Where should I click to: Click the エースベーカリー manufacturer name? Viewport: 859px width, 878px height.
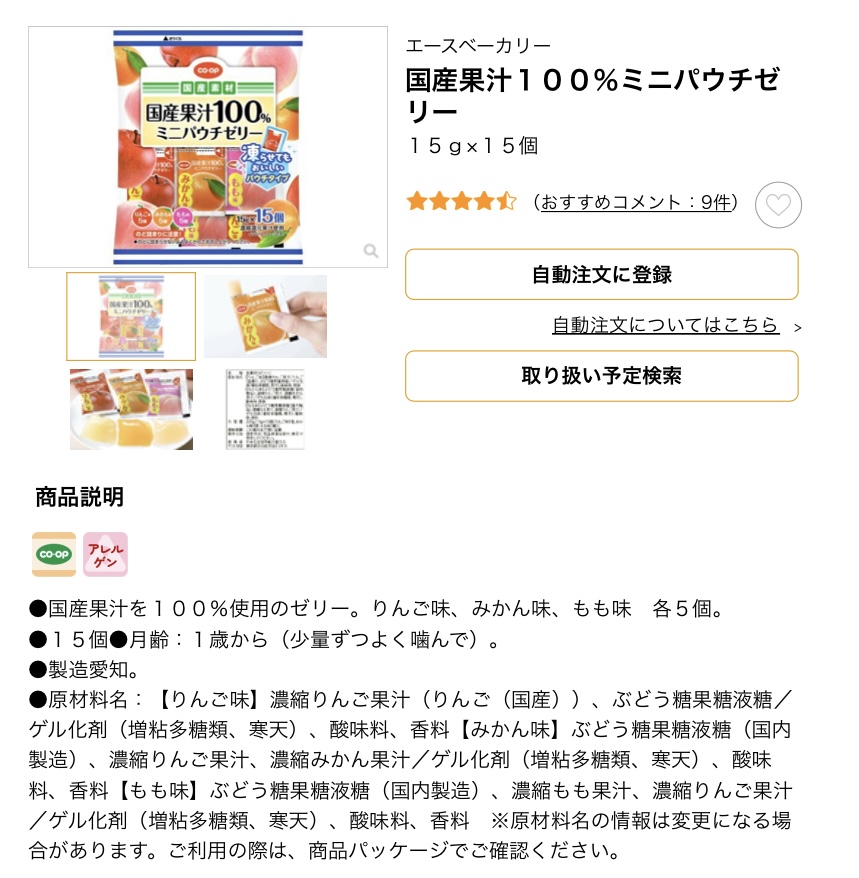pos(478,45)
